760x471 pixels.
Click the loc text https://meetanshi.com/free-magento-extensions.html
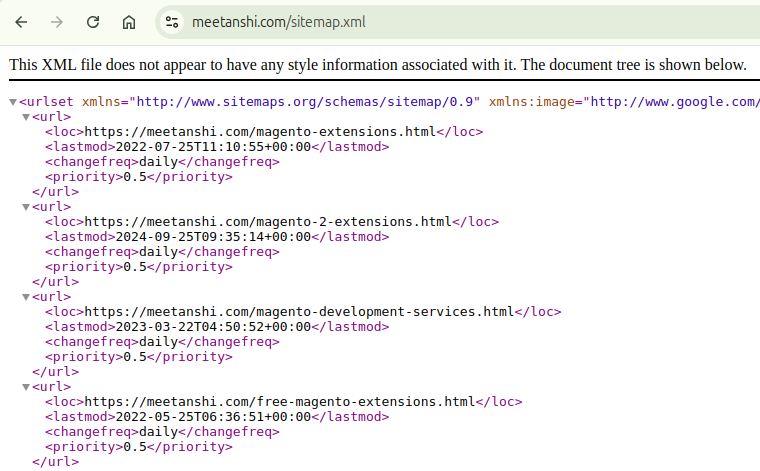click(280, 402)
